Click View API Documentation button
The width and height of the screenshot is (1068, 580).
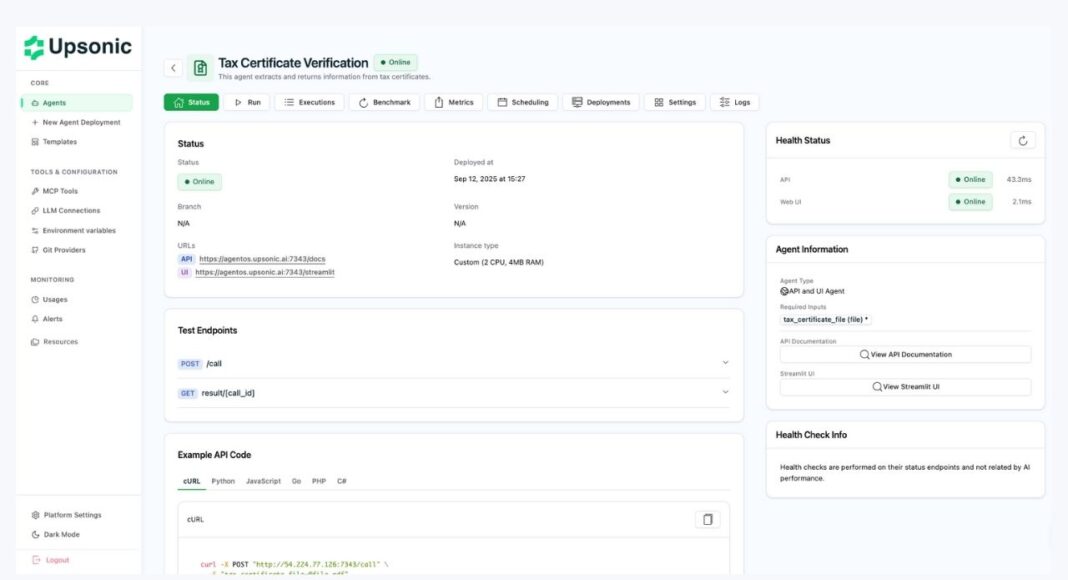point(905,354)
